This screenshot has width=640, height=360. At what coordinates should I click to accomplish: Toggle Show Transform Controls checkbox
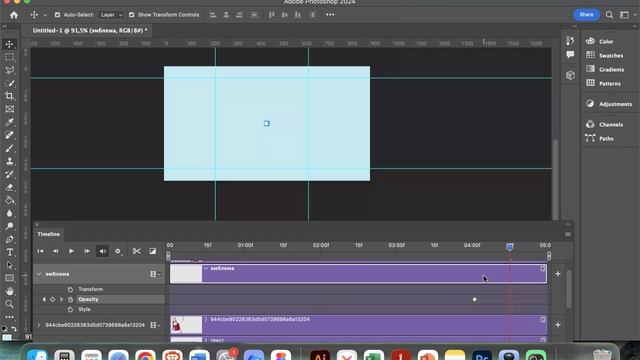click(x=131, y=15)
